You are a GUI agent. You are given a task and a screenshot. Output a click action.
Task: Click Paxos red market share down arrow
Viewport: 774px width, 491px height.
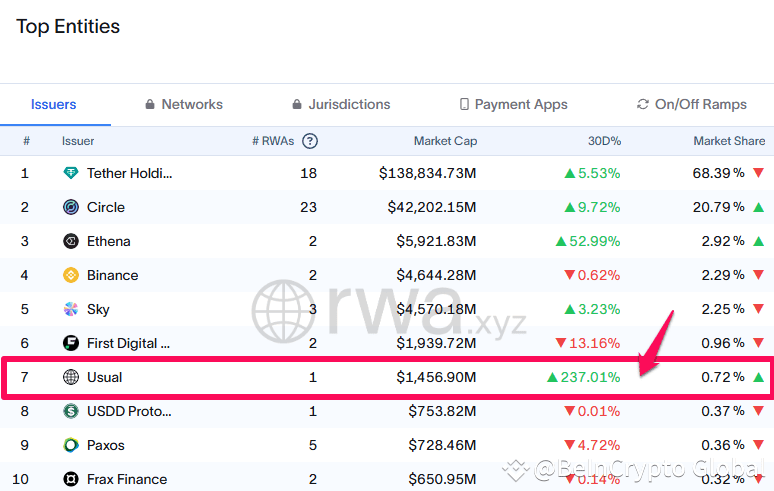pos(759,445)
